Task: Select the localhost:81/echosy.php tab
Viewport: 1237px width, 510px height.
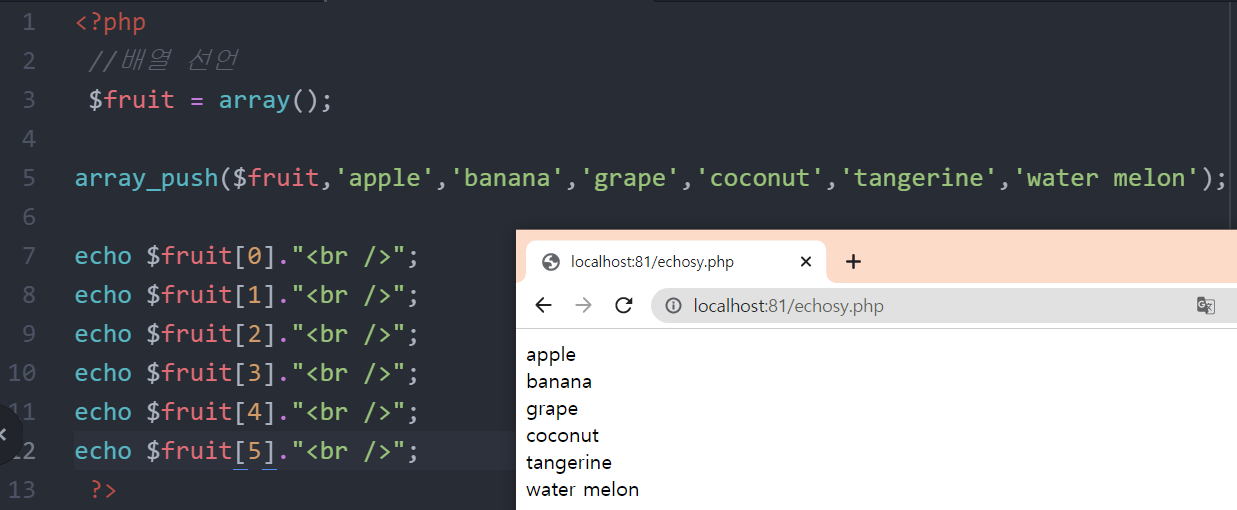Action: coord(676,262)
